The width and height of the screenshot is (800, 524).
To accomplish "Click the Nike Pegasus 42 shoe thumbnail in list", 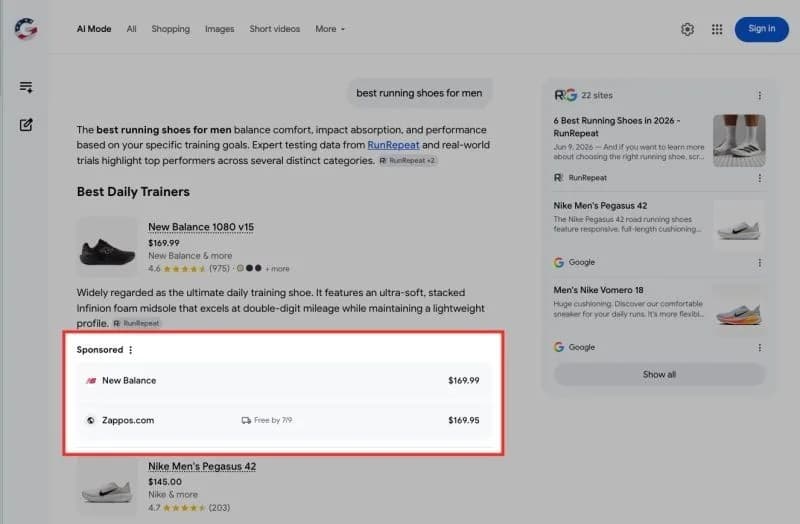I will 107,487.
